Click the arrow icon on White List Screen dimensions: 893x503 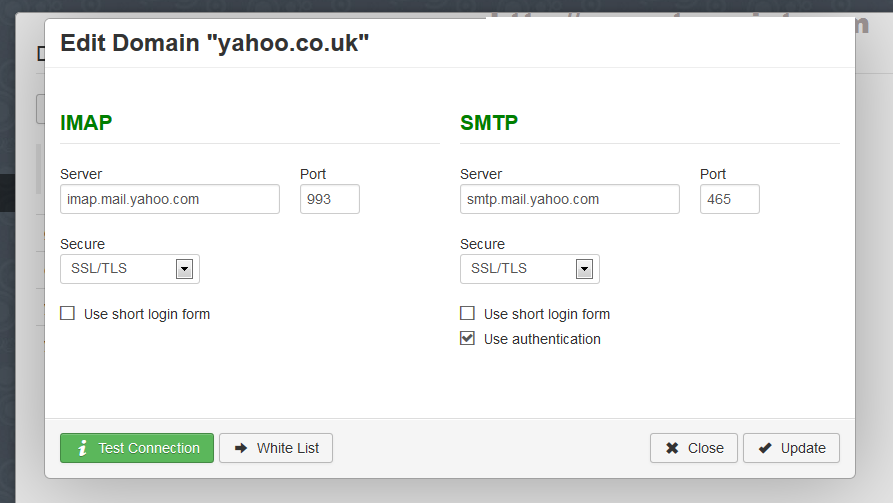click(x=241, y=448)
